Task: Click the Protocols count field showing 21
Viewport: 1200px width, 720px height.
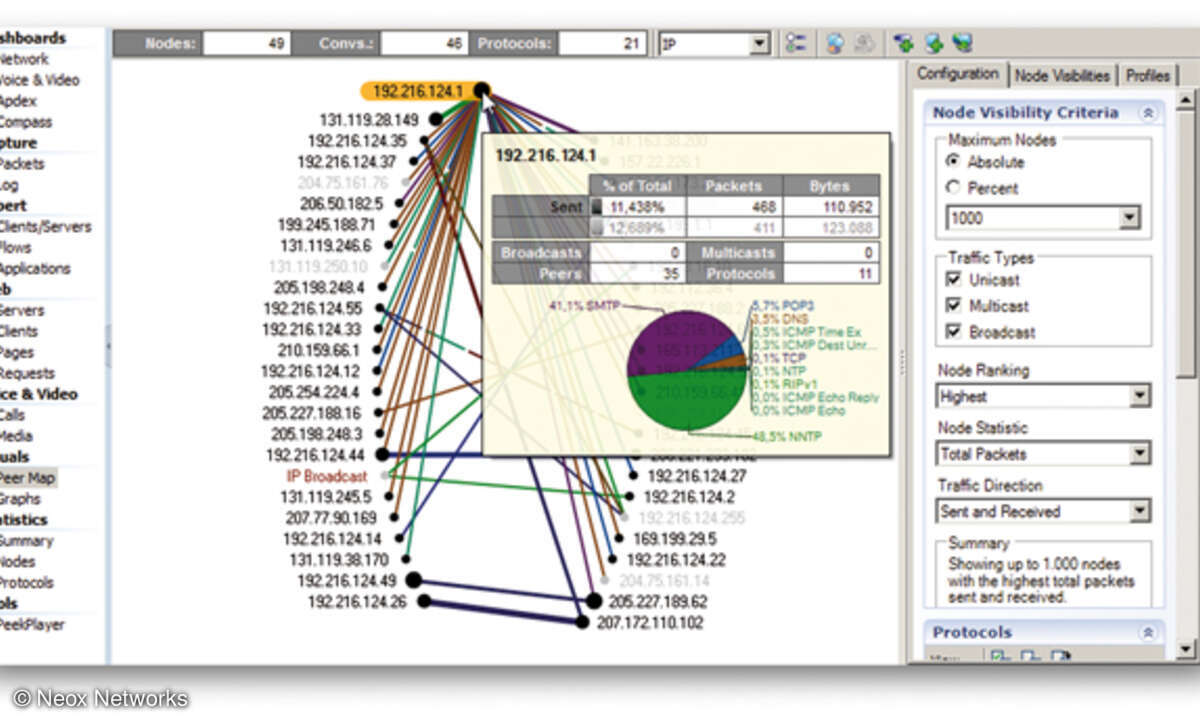Action: pyautogui.click(x=602, y=43)
